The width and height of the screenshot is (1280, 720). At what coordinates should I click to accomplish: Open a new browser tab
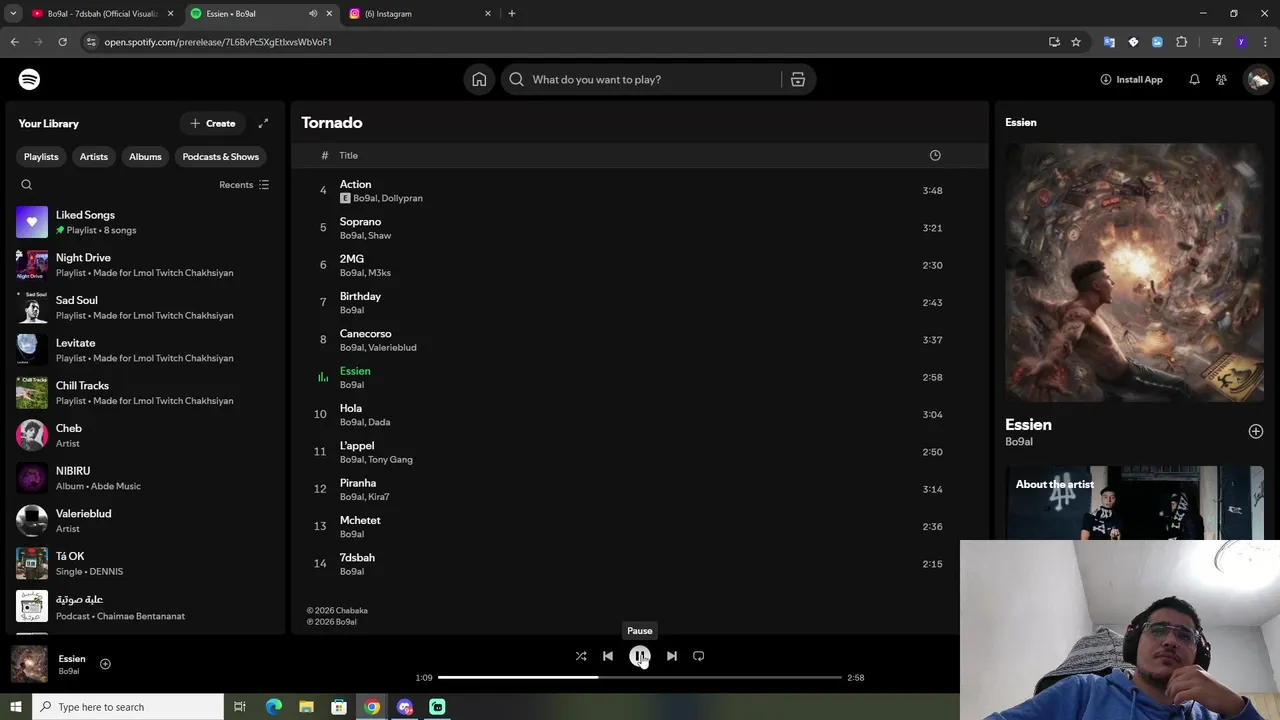(x=512, y=14)
